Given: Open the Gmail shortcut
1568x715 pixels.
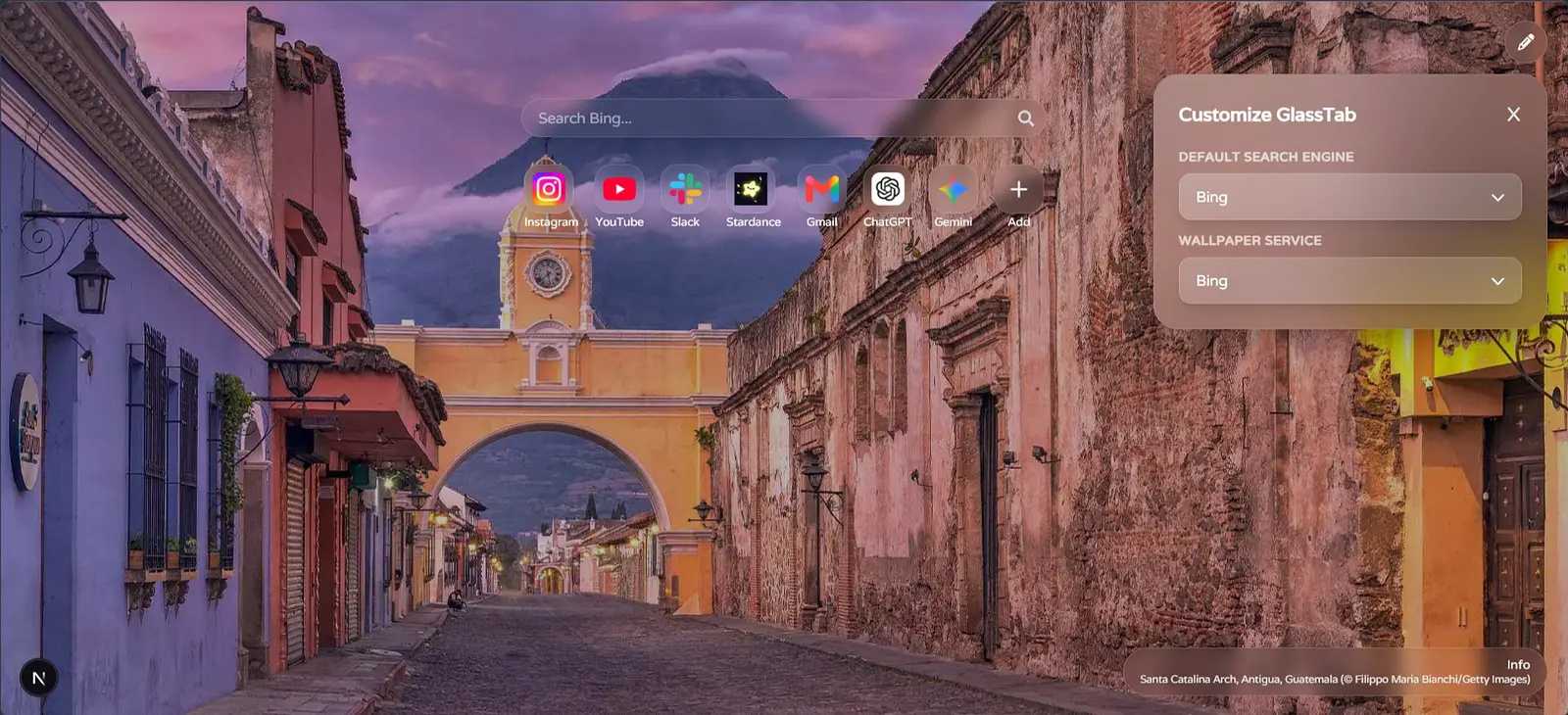Looking at the screenshot, I should (822, 189).
